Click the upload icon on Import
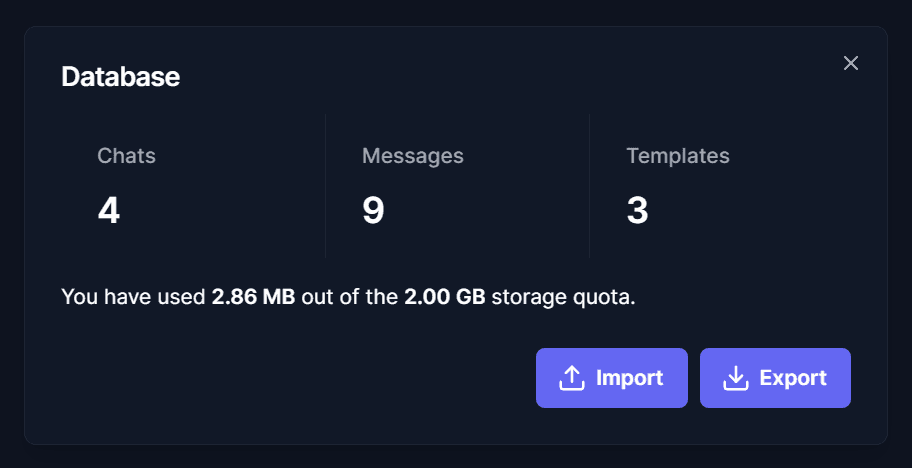This screenshot has height=468, width=912. pos(571,378)
